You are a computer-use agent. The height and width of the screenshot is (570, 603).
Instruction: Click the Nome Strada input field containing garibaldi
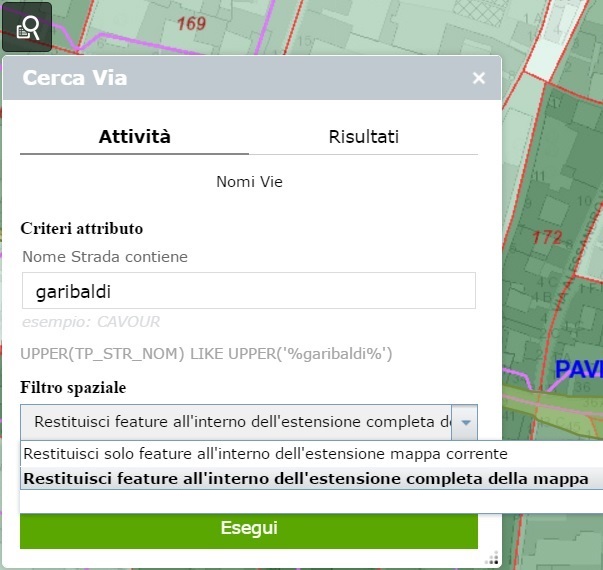click(249, 290)
